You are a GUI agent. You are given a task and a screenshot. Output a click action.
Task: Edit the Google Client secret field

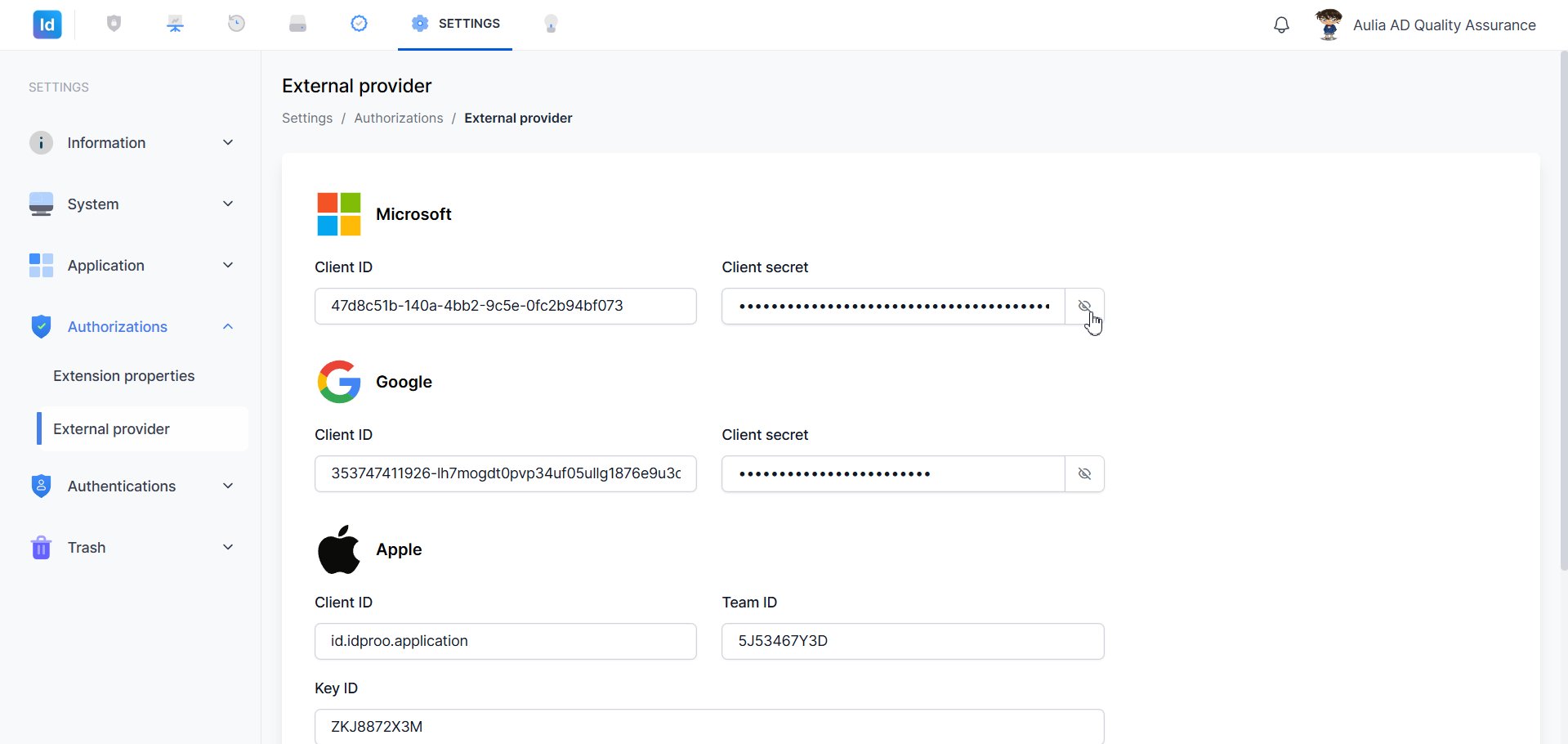coord(893,474)
